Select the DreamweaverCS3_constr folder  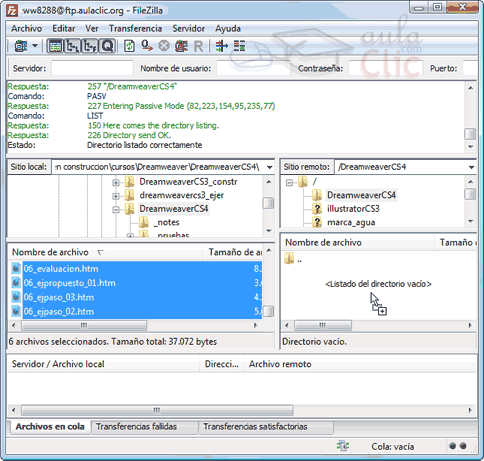(x=188, y=182)
